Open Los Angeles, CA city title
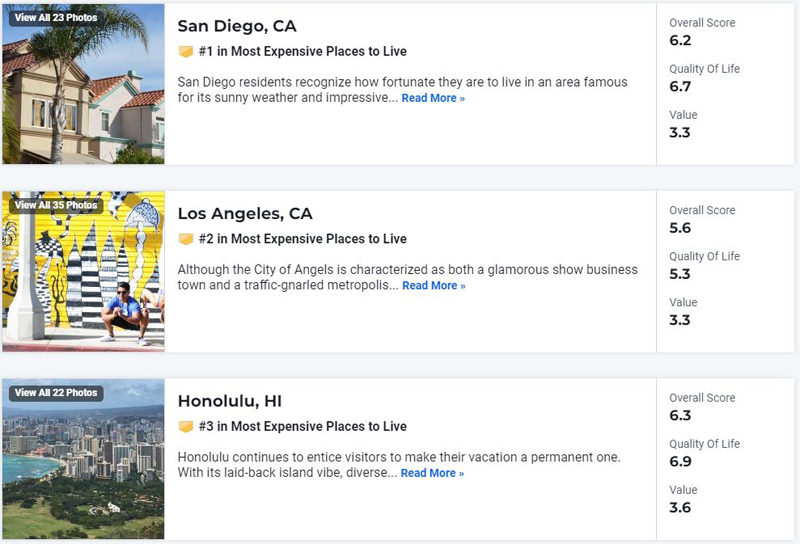Viewport: 800px width, 544px height. [x=245, y=213]
